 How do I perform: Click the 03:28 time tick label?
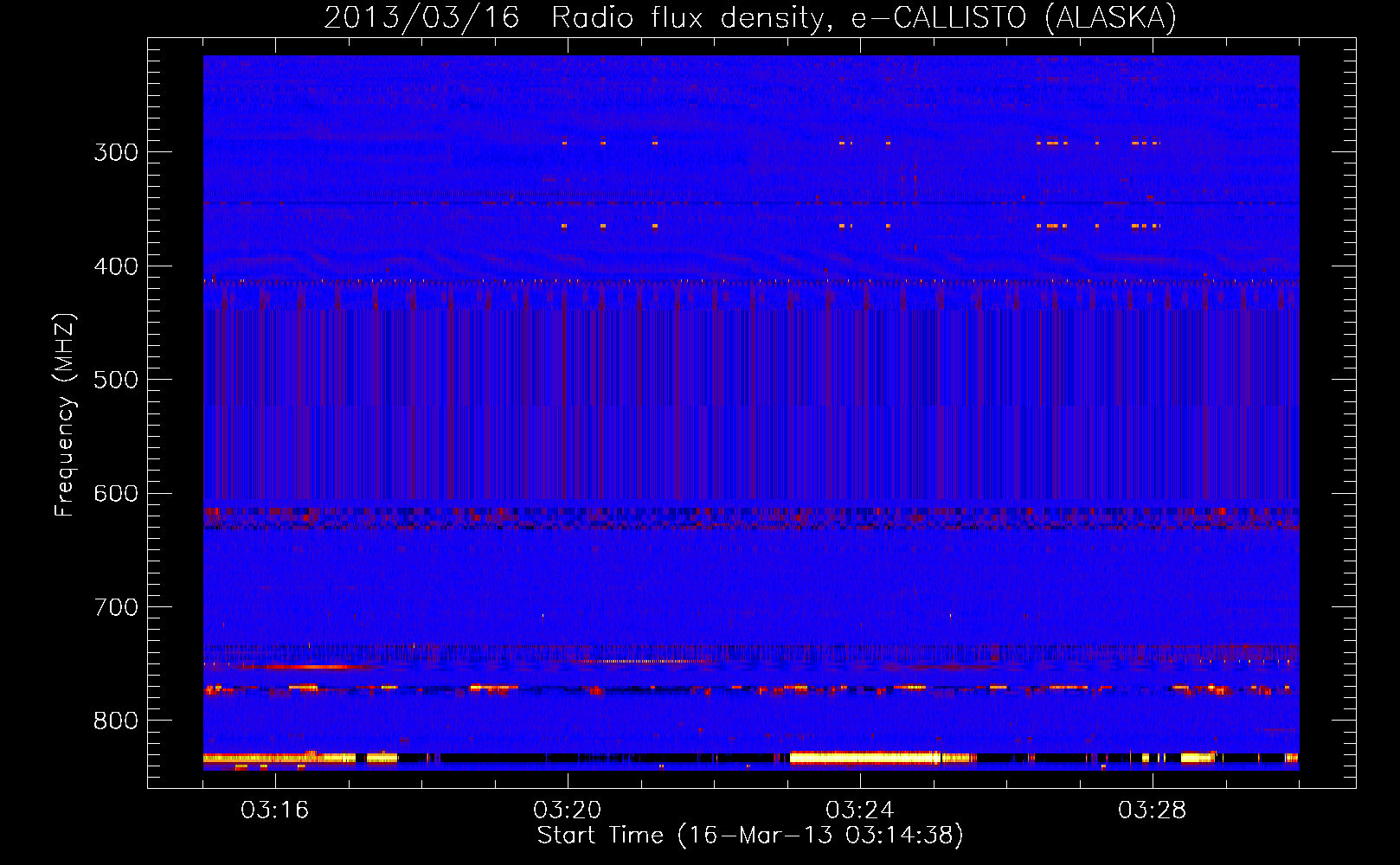[1153, 811]
